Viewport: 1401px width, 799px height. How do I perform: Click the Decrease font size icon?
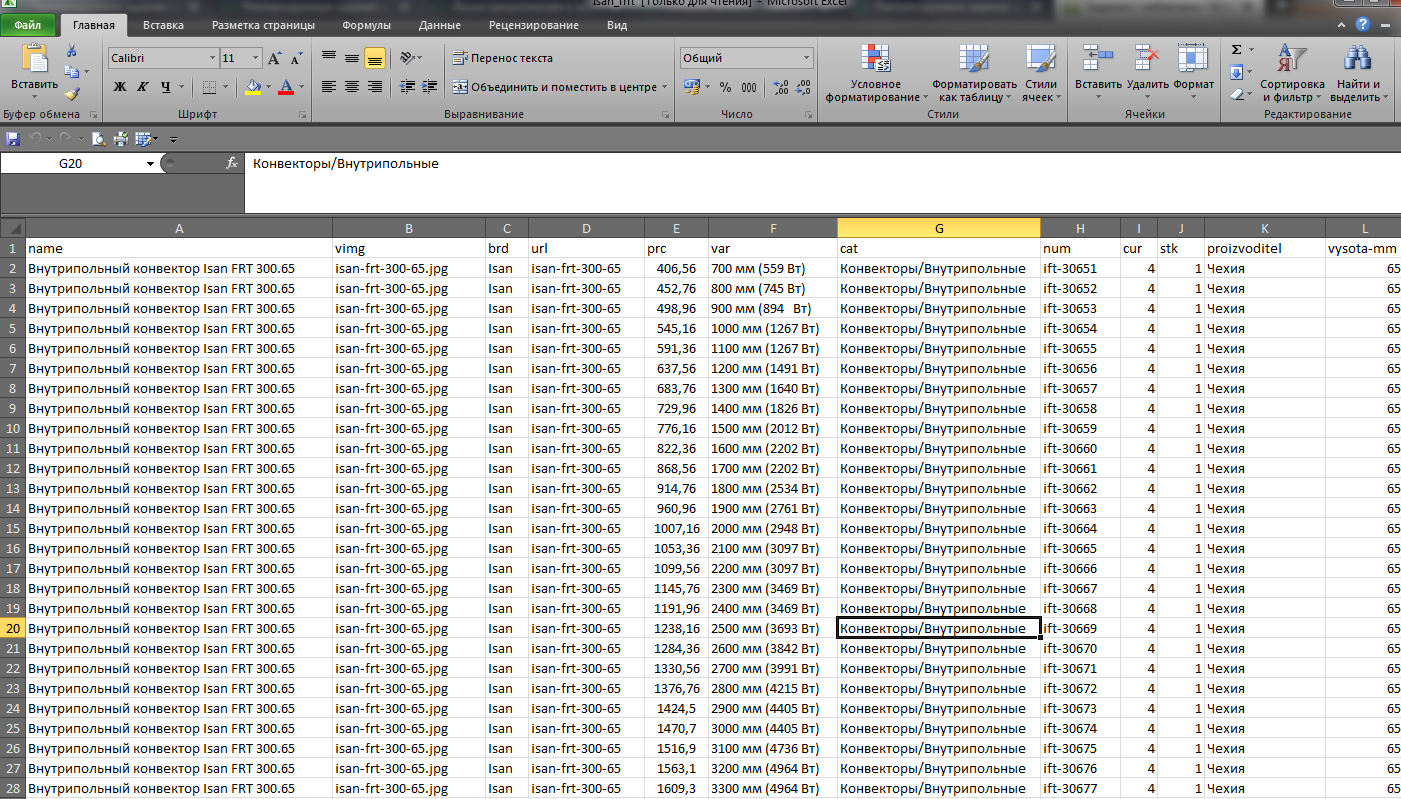297,58
